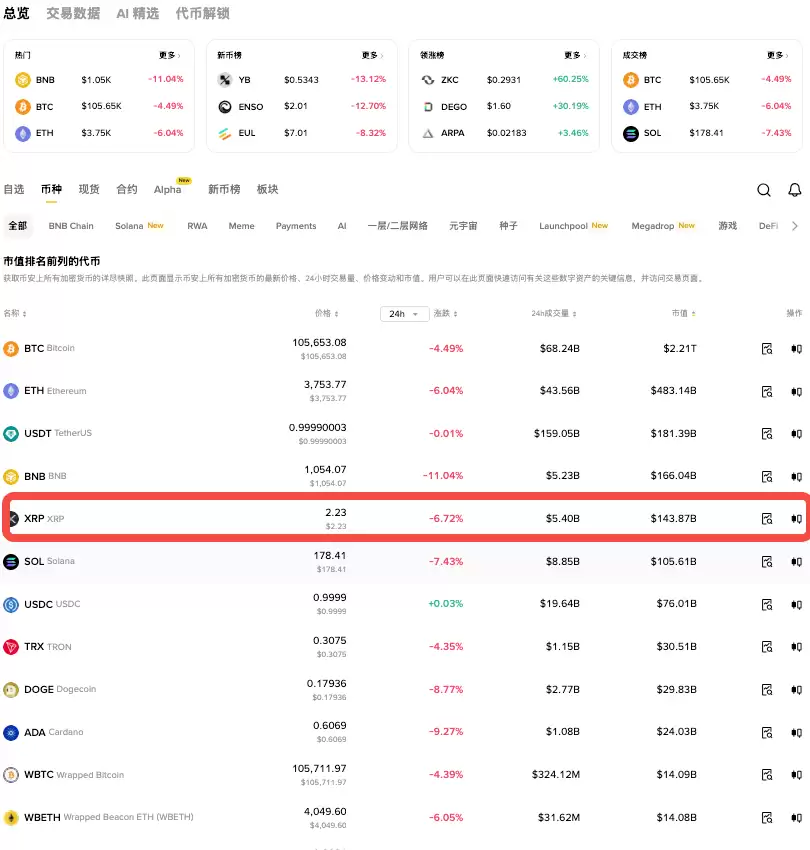Switch to the 合约 tab
The image size is (810, 850).
(126, 189)
